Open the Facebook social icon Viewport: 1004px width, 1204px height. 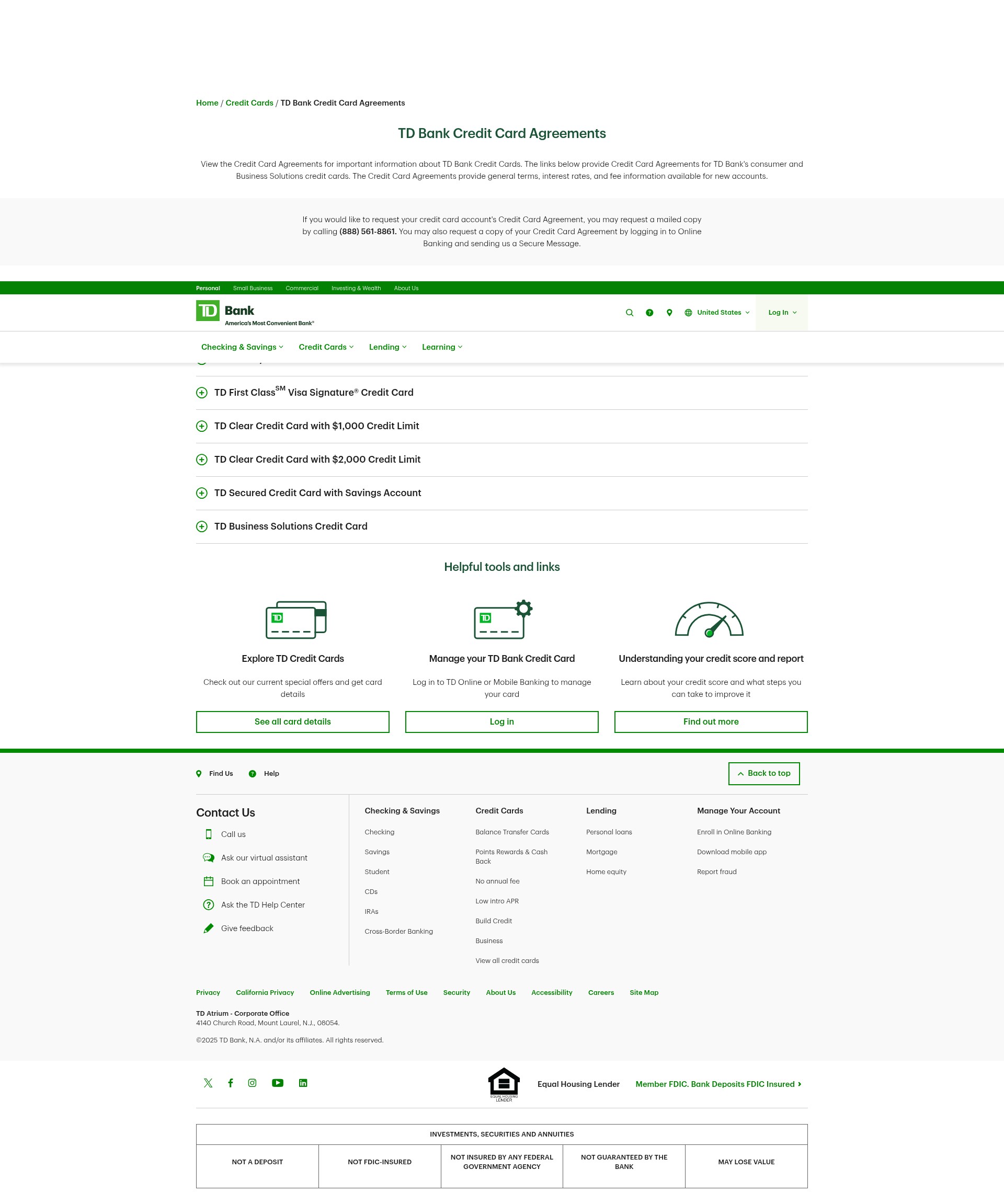(231, 1083)
